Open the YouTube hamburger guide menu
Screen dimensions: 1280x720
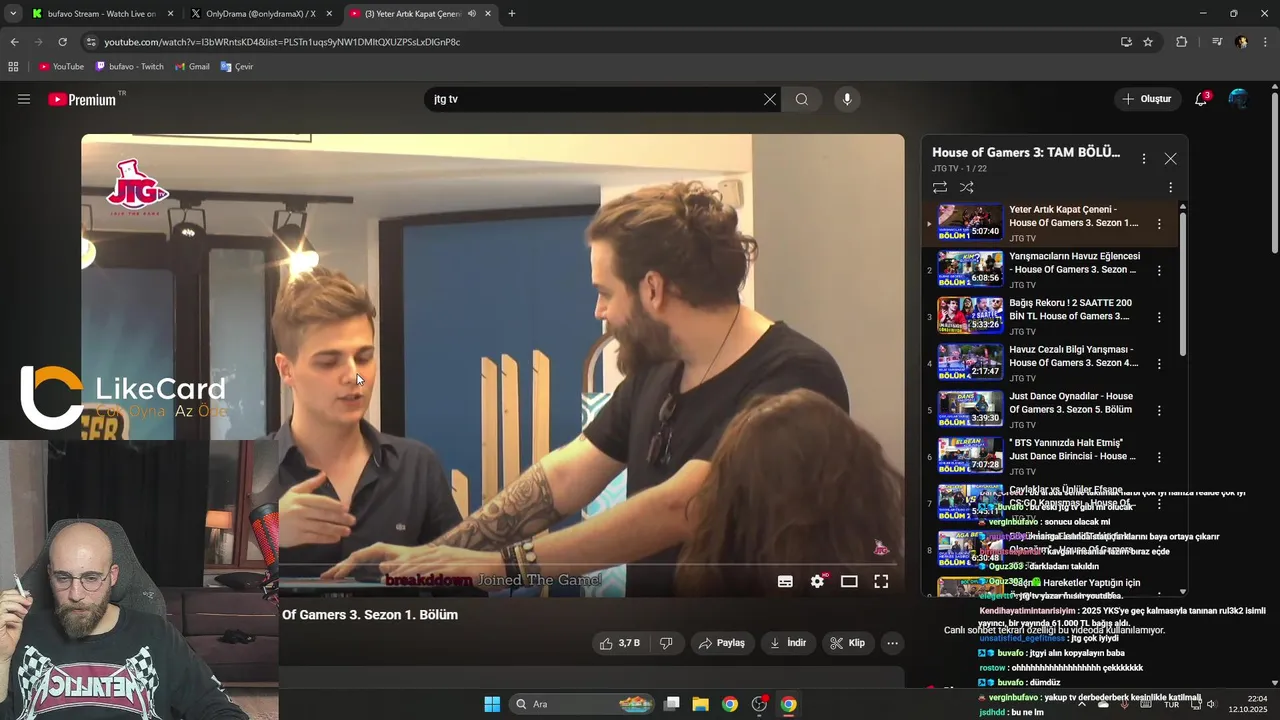coord(24,99)
